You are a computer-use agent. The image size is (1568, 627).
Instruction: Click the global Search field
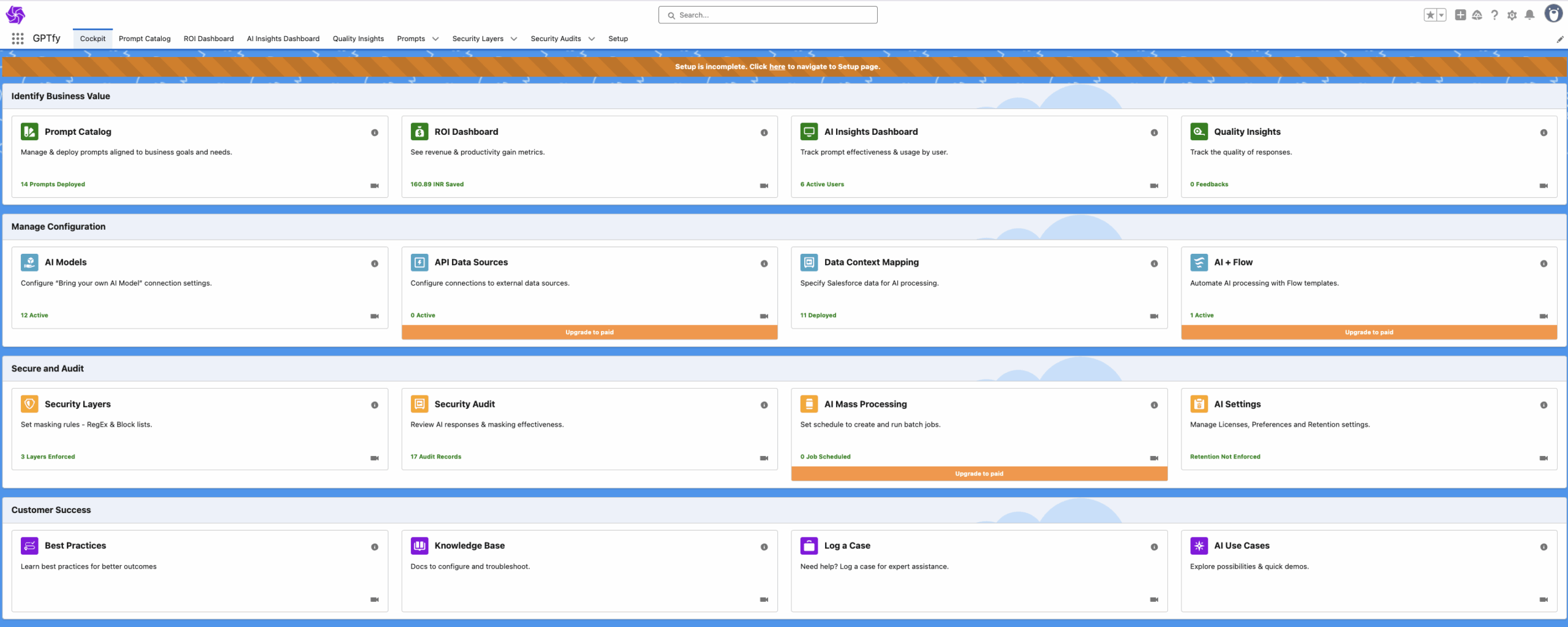[x=767, y=15]
